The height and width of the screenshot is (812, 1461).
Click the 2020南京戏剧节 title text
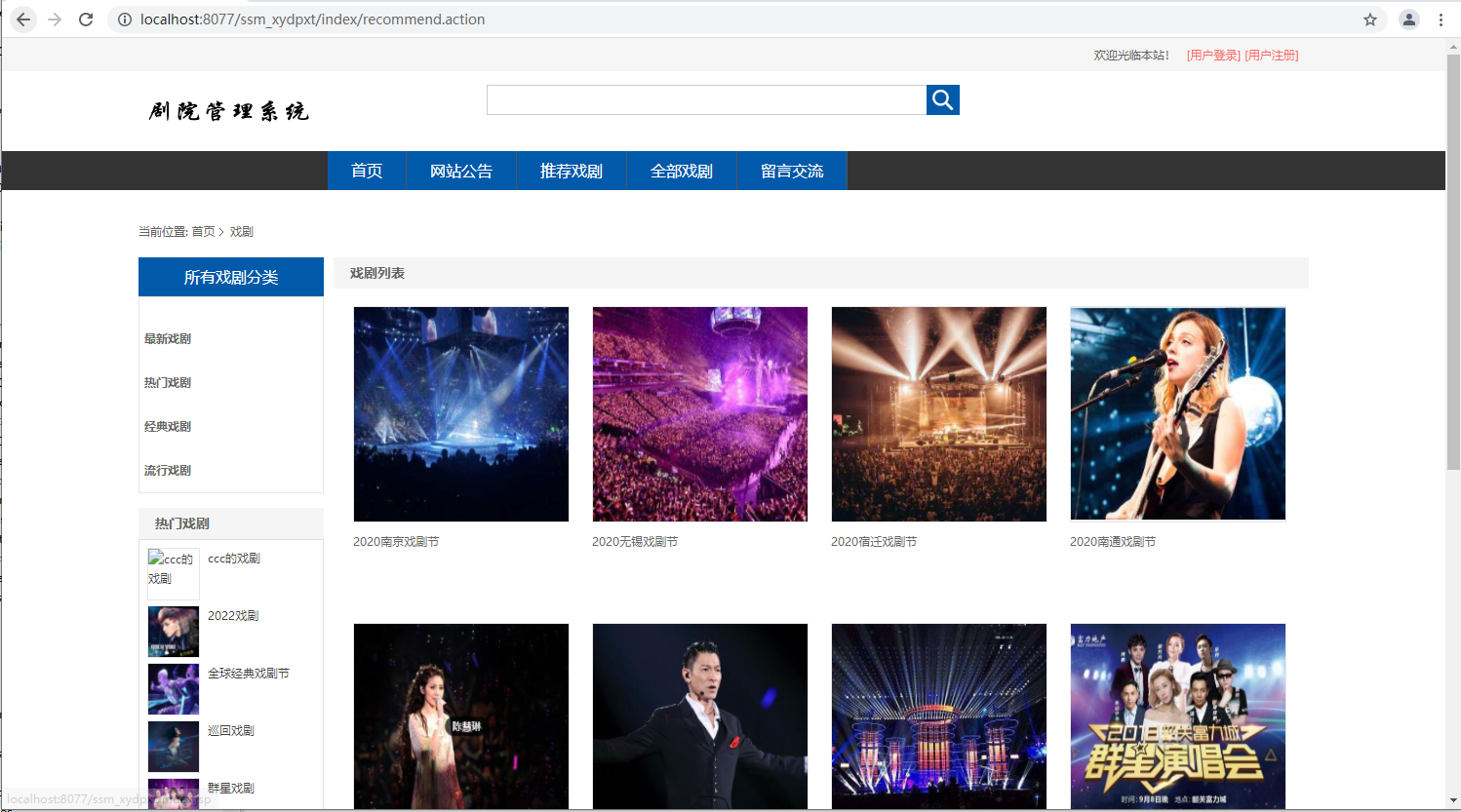pos(396,542)
